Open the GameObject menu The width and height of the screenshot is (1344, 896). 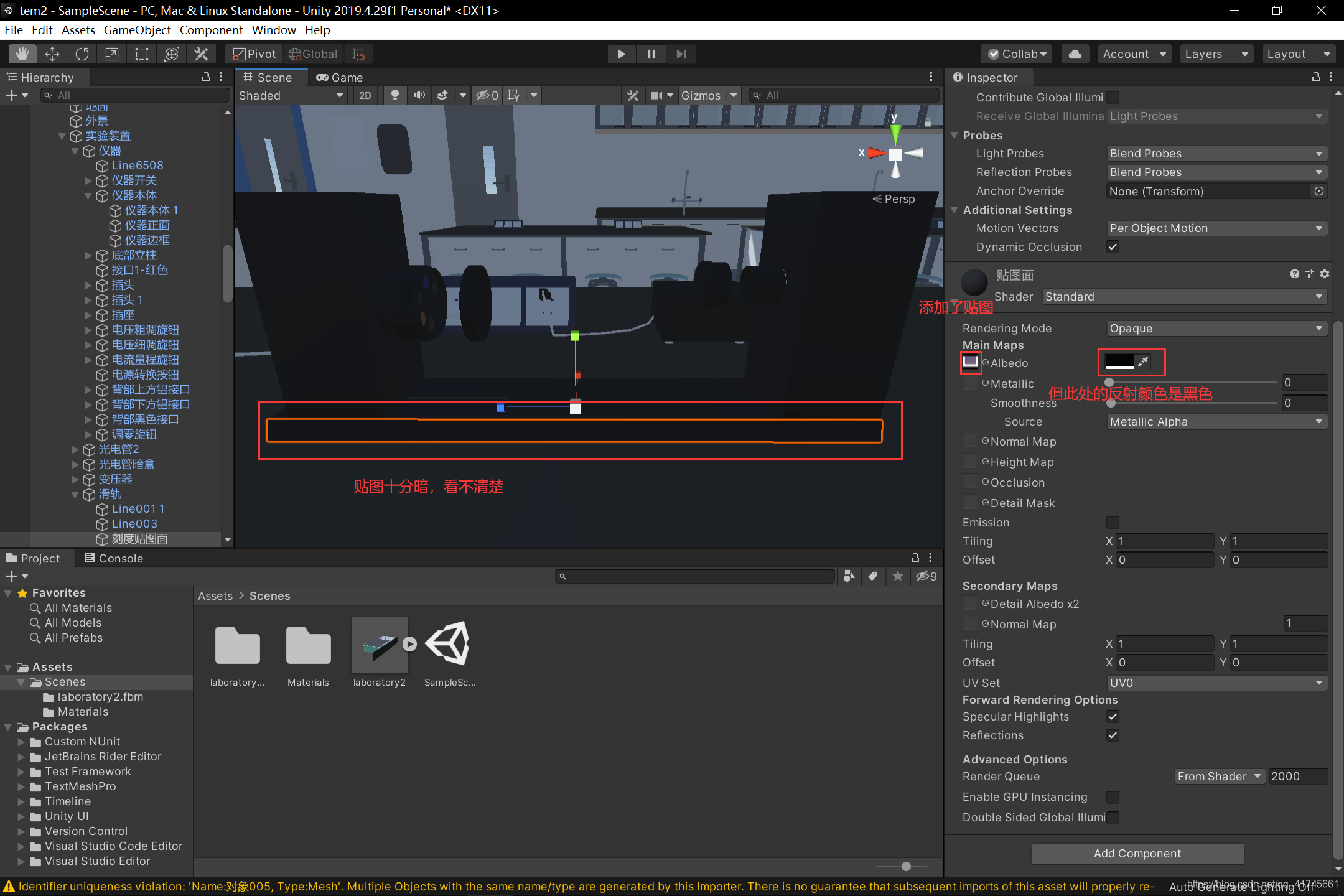click(137, 30)
